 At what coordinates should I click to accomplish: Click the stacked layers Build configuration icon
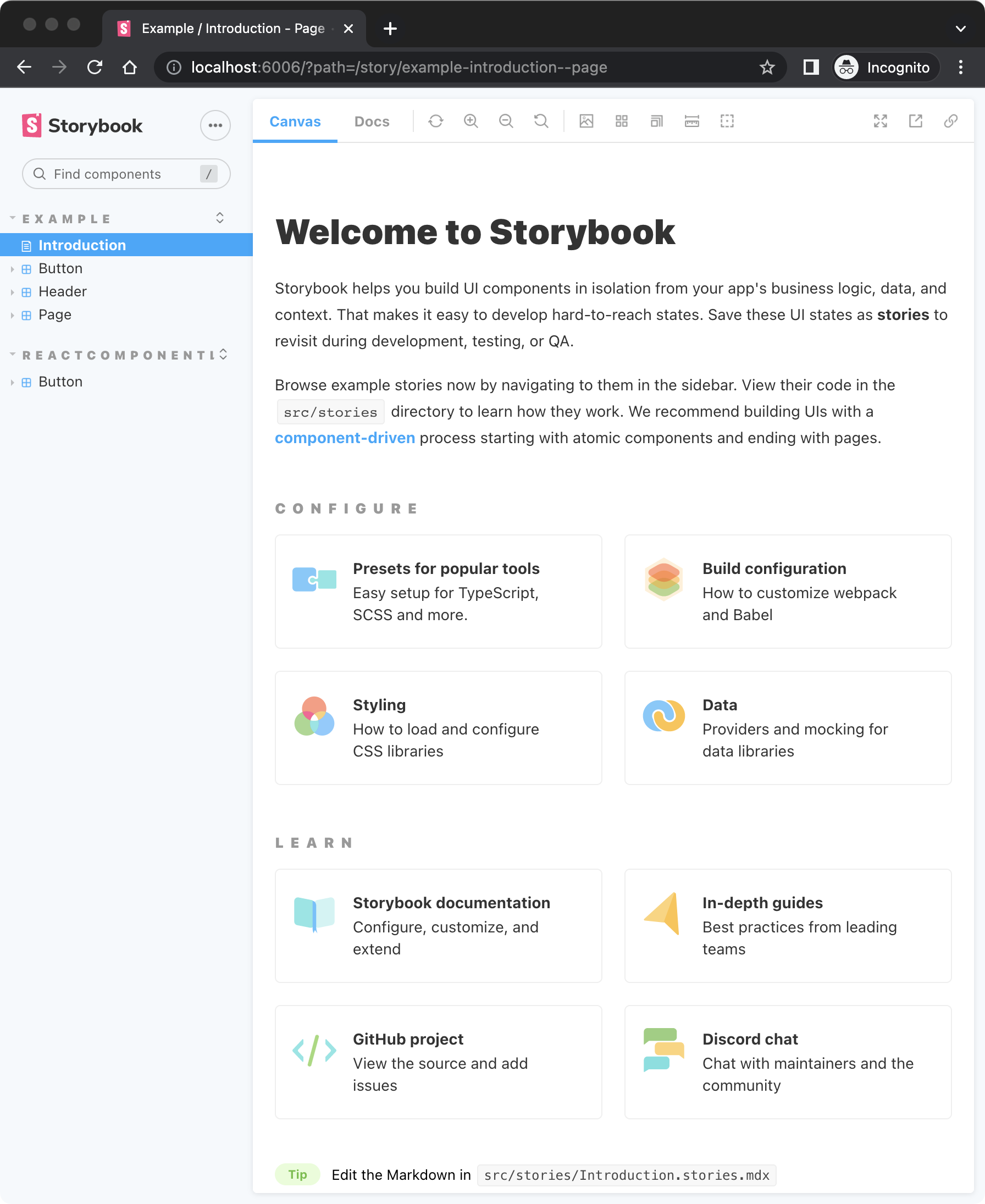pos(663,579)
